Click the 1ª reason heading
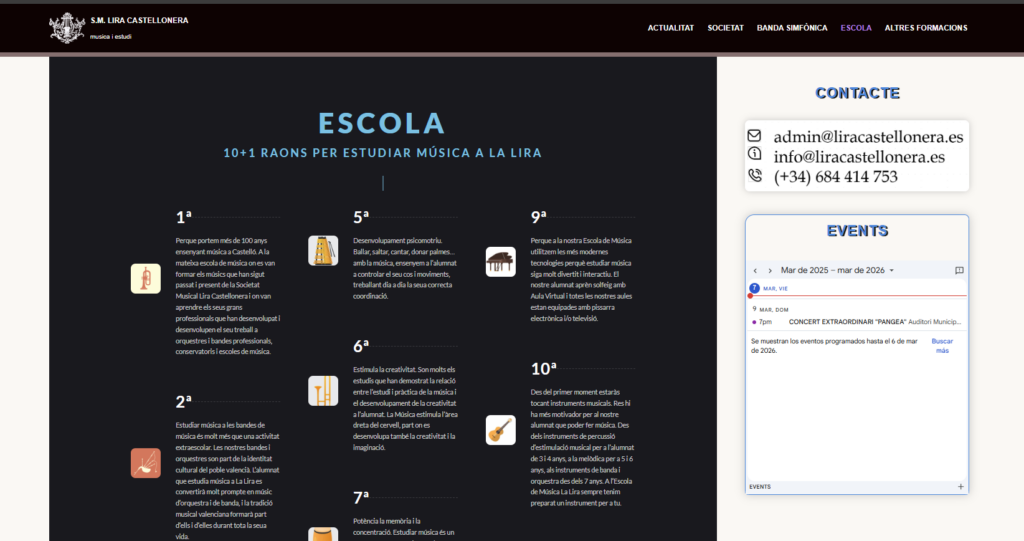The width and height of the screenshot is (1024, 541). [x=184, y=217]
